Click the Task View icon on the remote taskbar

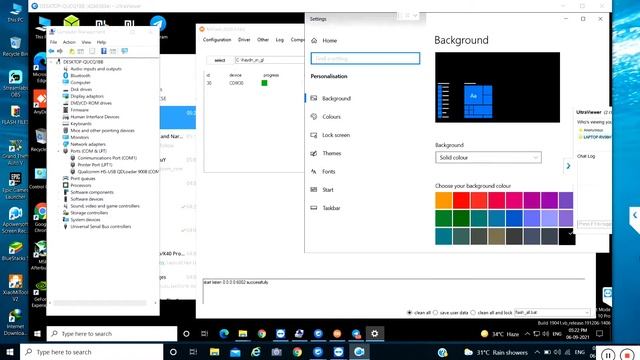(x=204, y=333)
